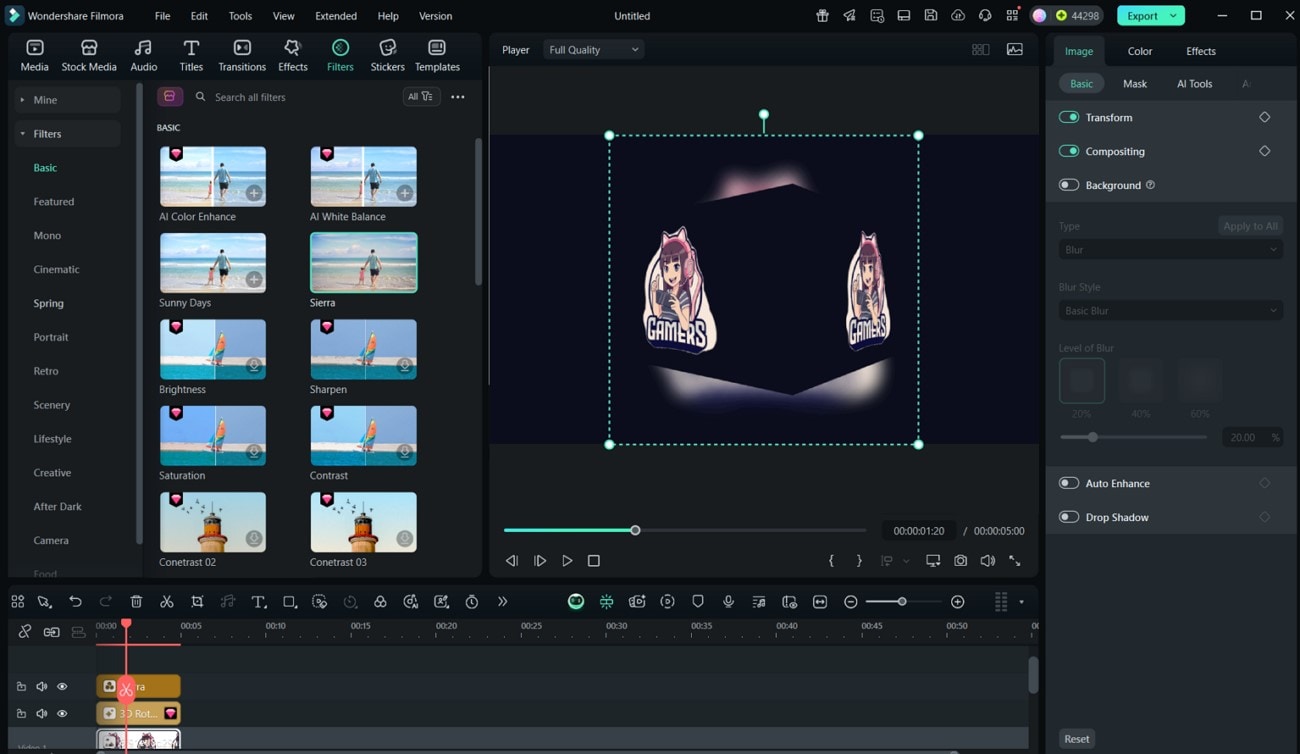
Task: Click the Undo icon in timeline toolbar
Action: (75, 601)
